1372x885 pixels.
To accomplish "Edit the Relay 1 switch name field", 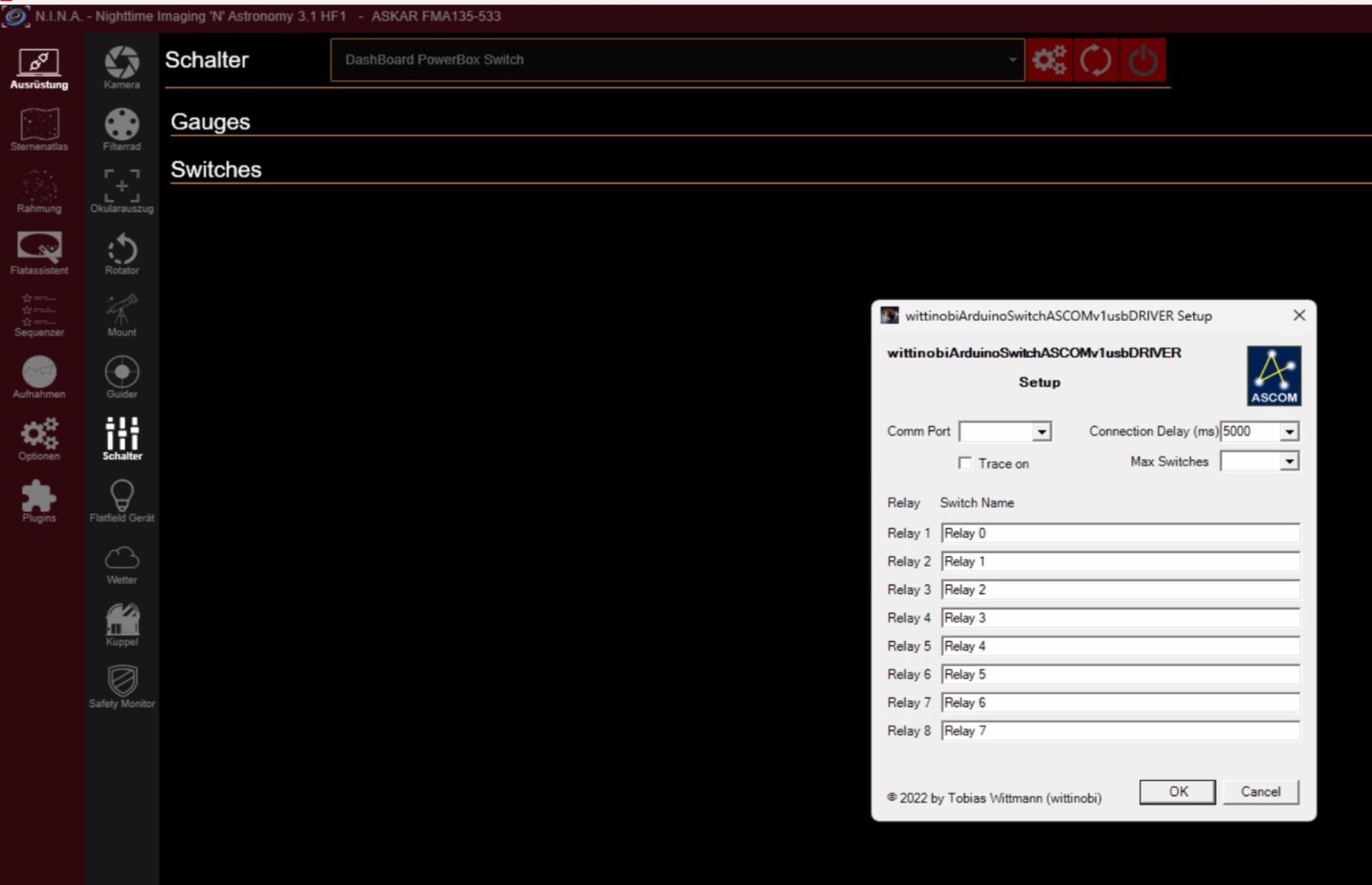I will [x=1120, y=533].
